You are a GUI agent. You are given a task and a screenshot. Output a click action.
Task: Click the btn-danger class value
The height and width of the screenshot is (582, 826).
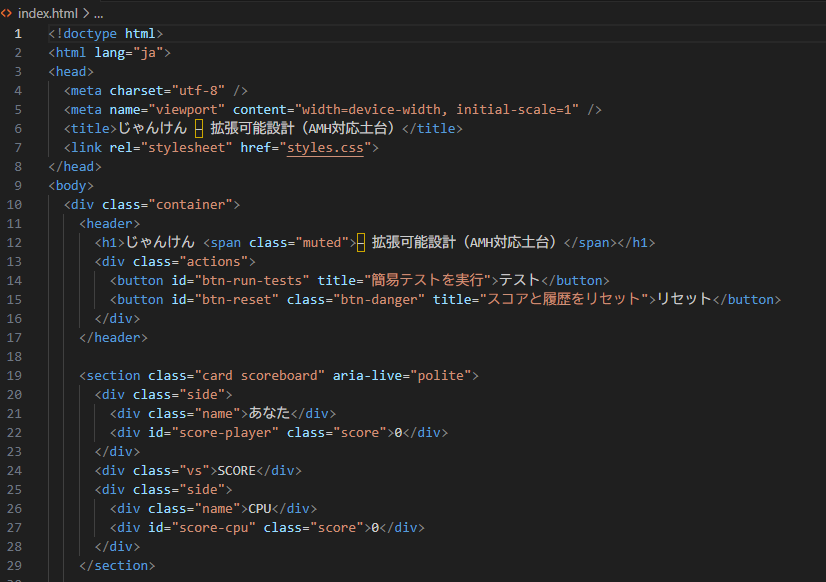pos(379,299)
